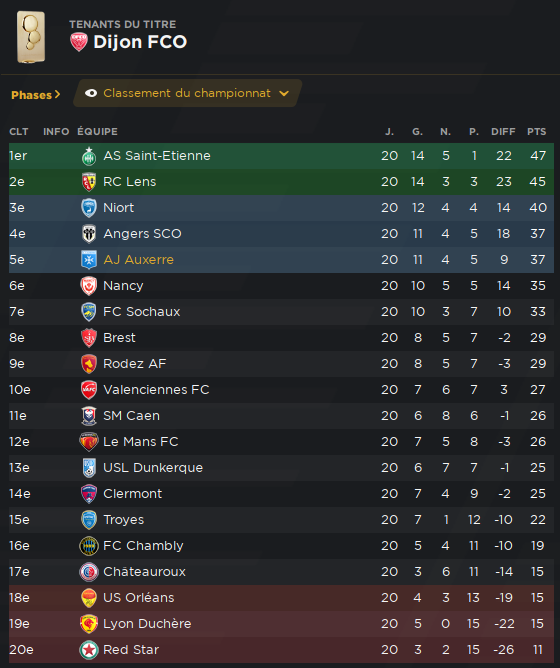Open the AJ Auxerre team link
560x668 pixels.
click(x=139, y=260)
